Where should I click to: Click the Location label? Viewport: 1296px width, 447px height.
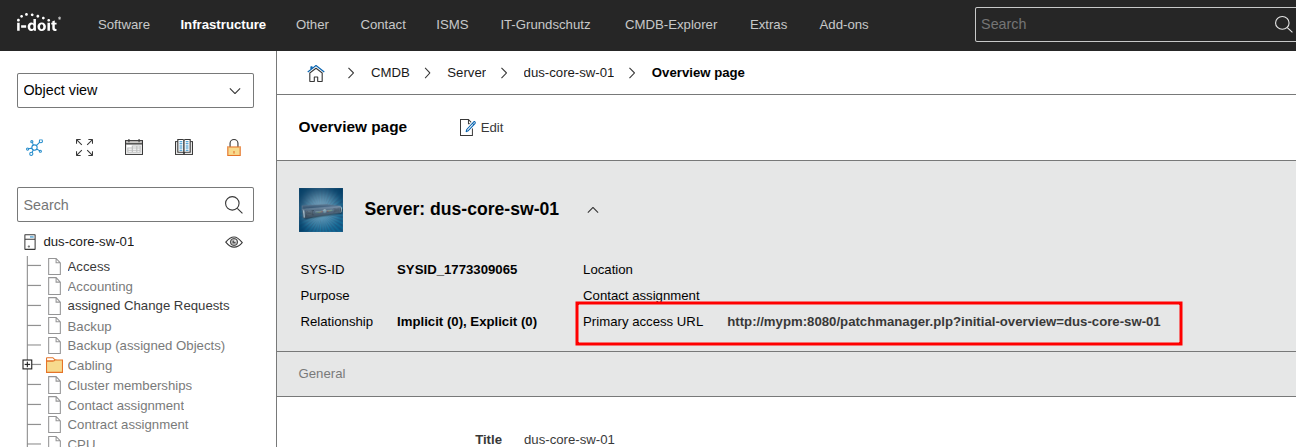[x=608, y=270]
